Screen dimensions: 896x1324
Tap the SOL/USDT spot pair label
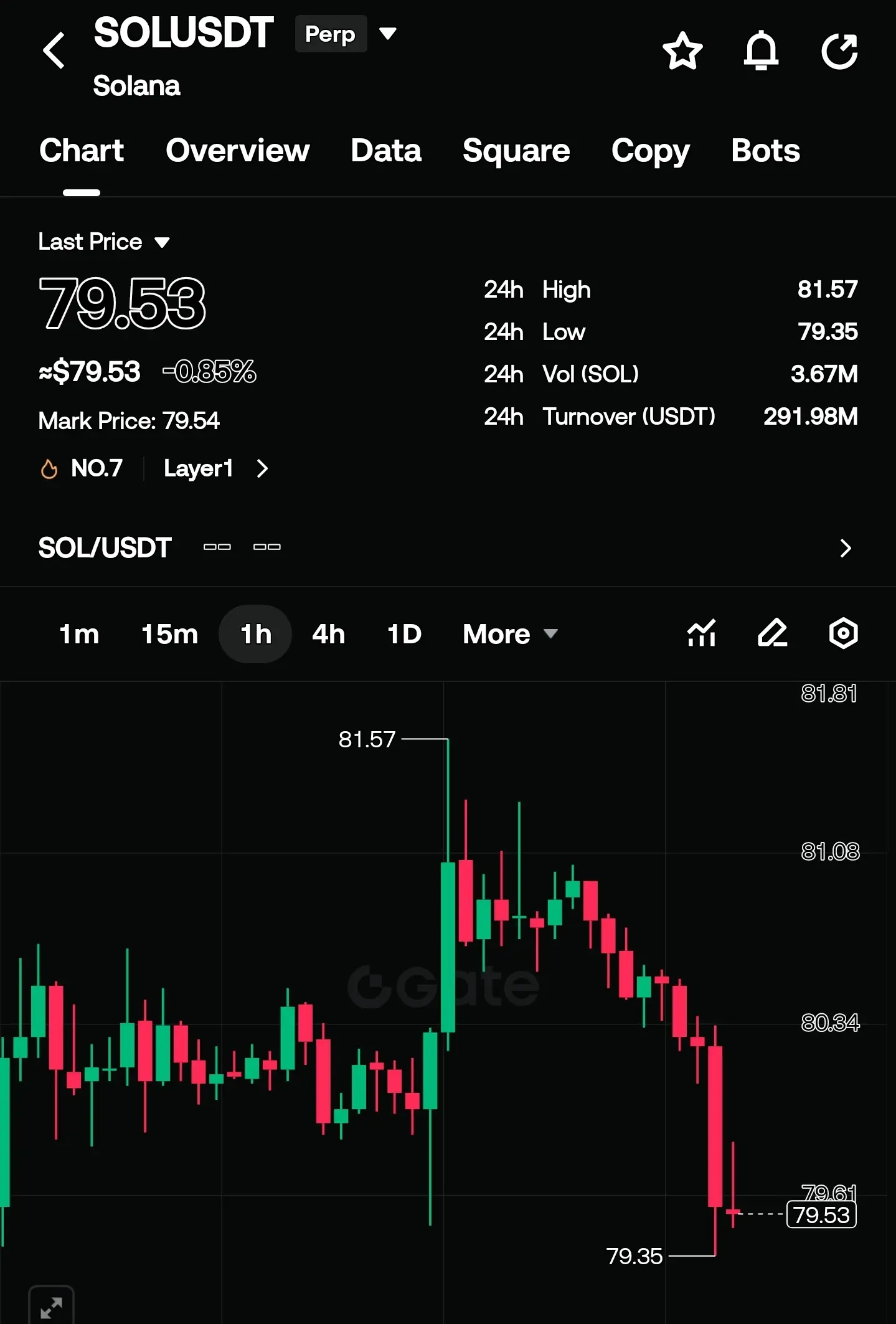pyautogui.click(x=105, y=548)
